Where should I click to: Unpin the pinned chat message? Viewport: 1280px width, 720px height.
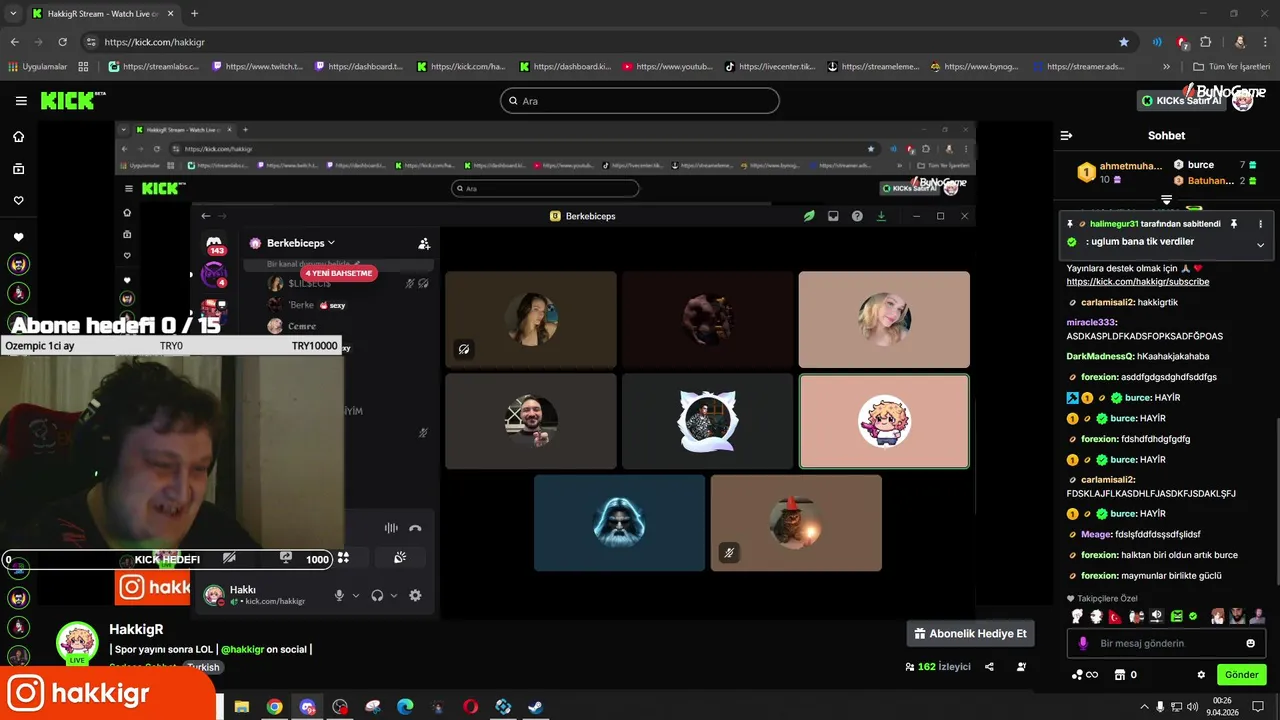pos(1234,224)
